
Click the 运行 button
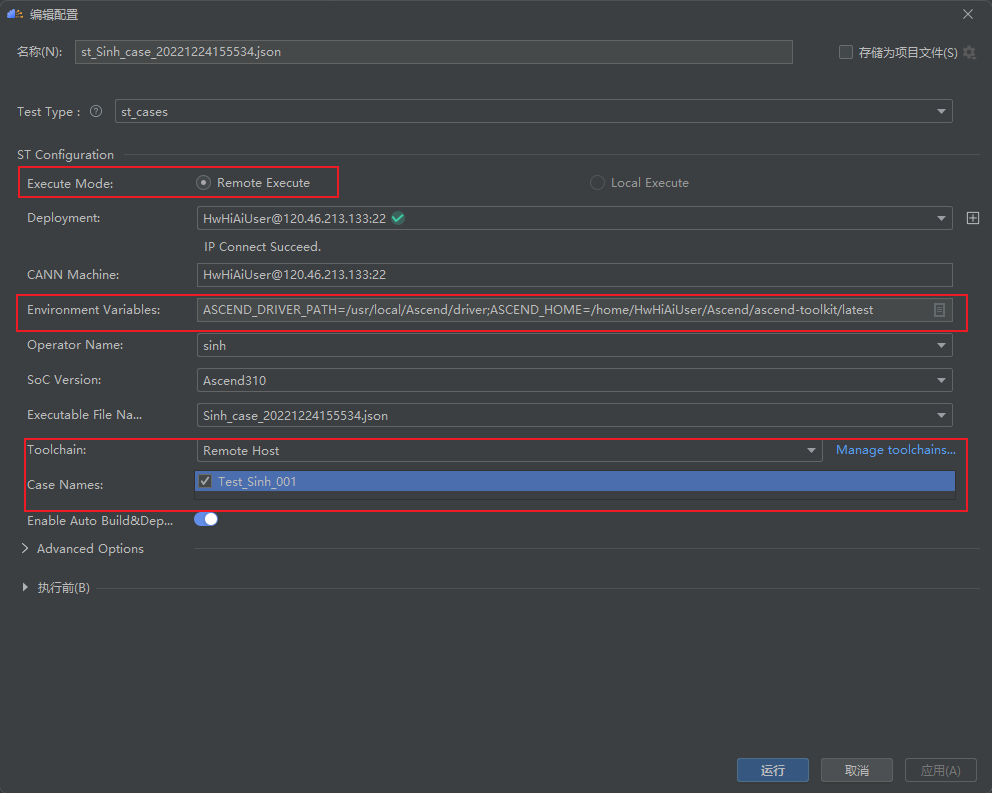(x=772, y=770)
